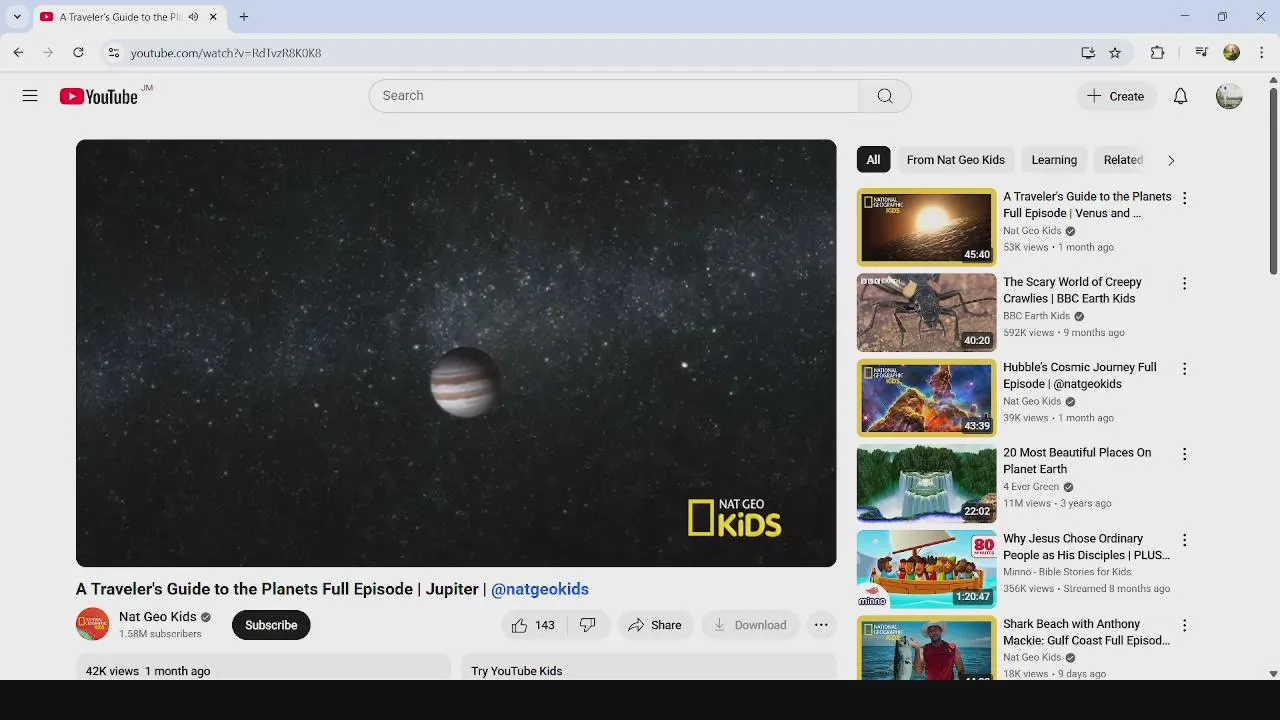Open the Chrome three-dot menu

1262,53
